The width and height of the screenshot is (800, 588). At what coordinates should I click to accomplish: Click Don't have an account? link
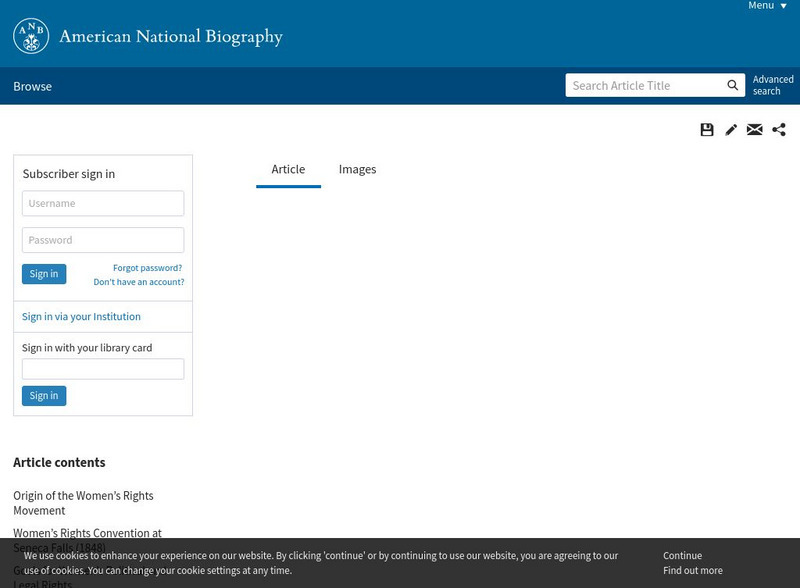[x=139, y=282]
